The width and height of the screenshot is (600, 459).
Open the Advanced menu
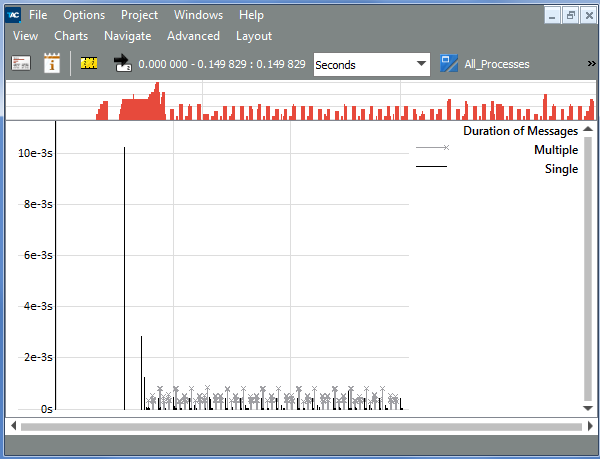click(193, 36)
